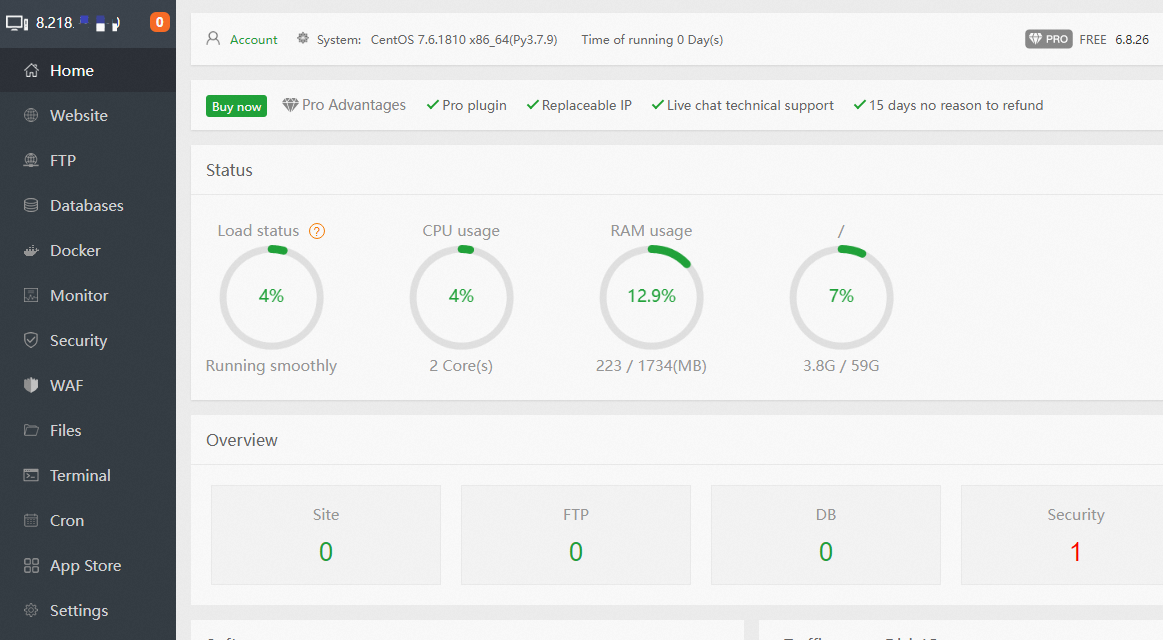Click the version number 6.8.26
Viewport: 1163px width, 640px height.
tap(1132, 39)
